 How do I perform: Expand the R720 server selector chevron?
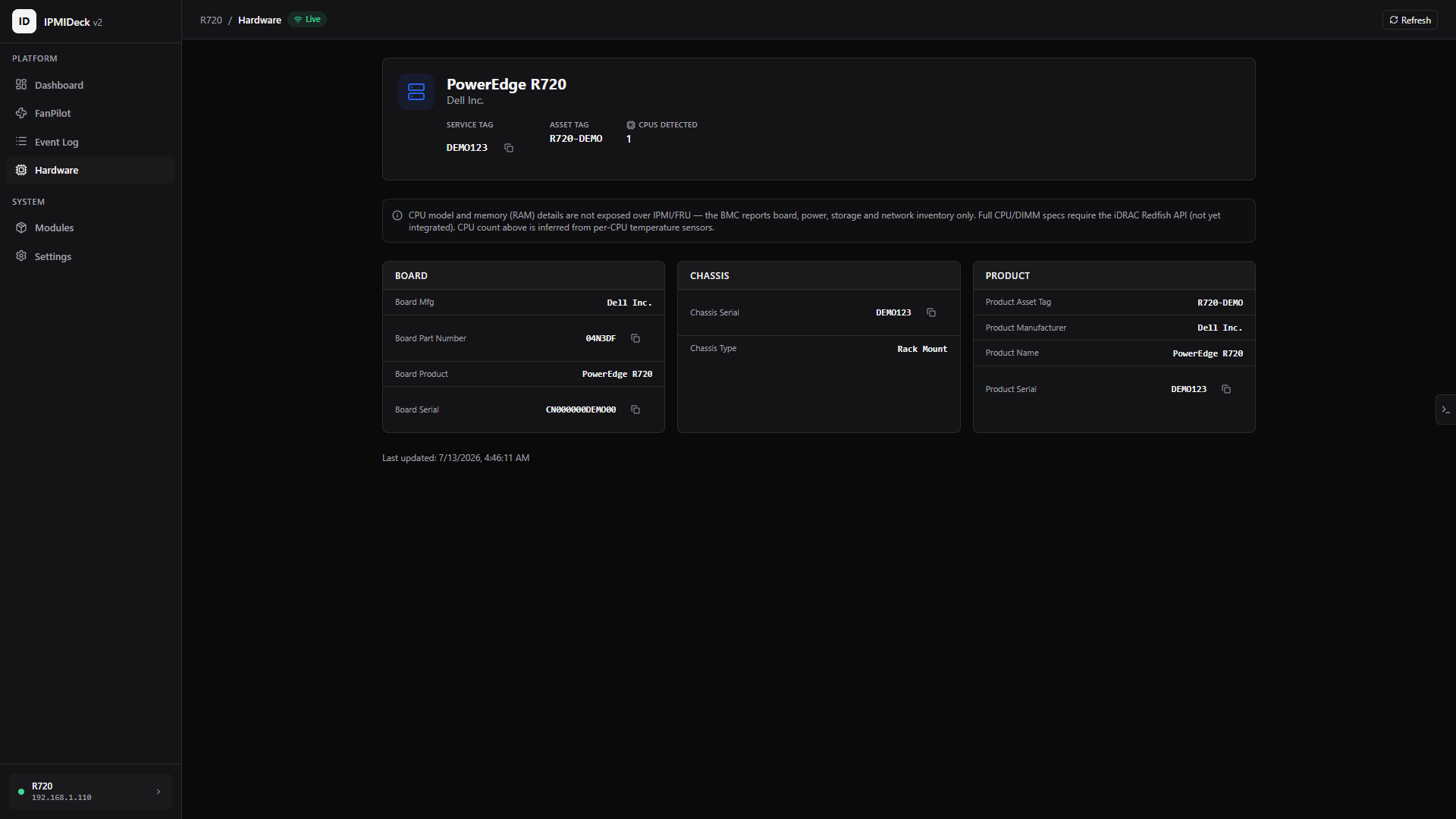click(x=158, y=792)
